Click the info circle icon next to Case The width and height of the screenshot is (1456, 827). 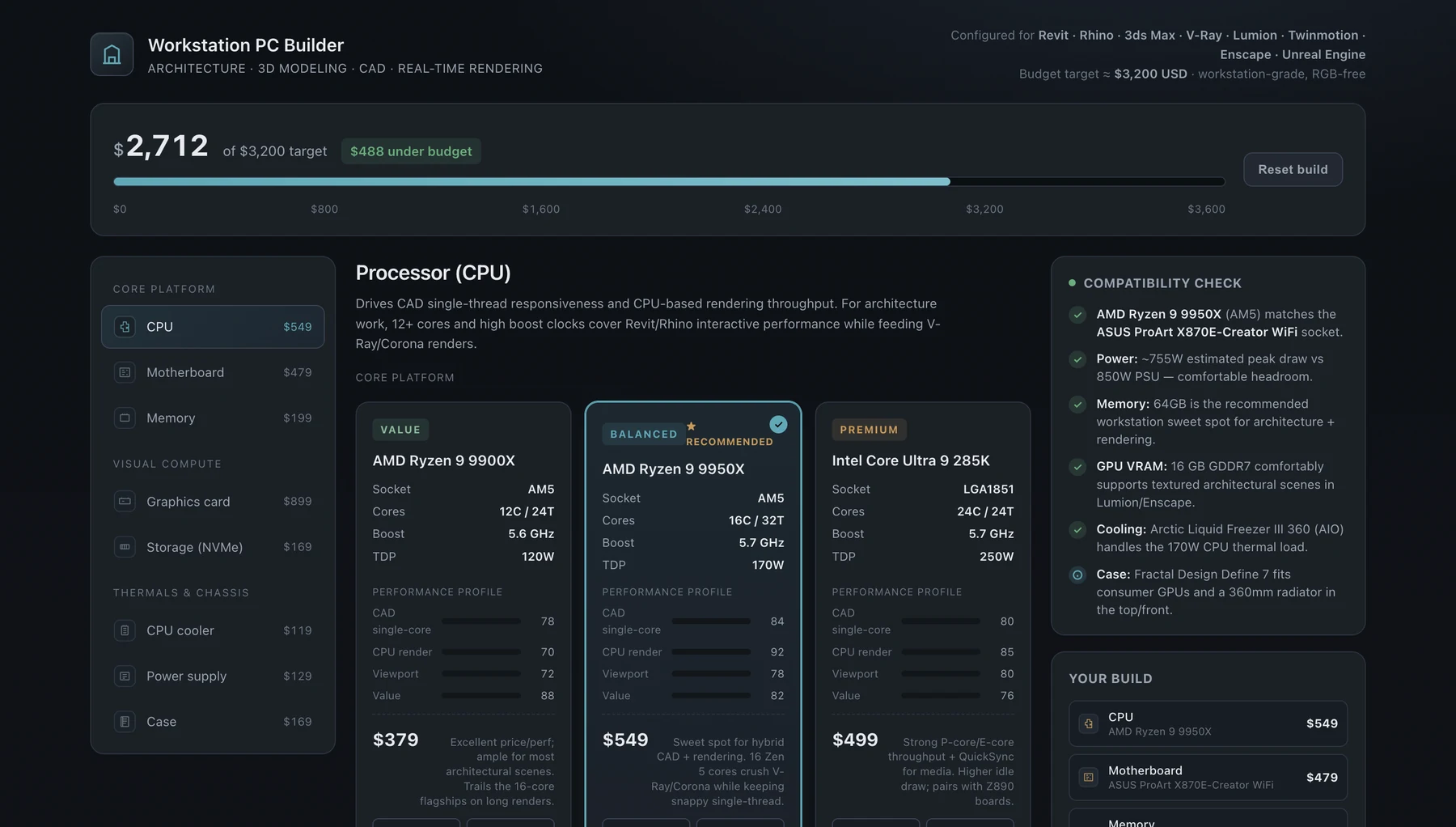pyautogui.click(x=1077, y=575)
